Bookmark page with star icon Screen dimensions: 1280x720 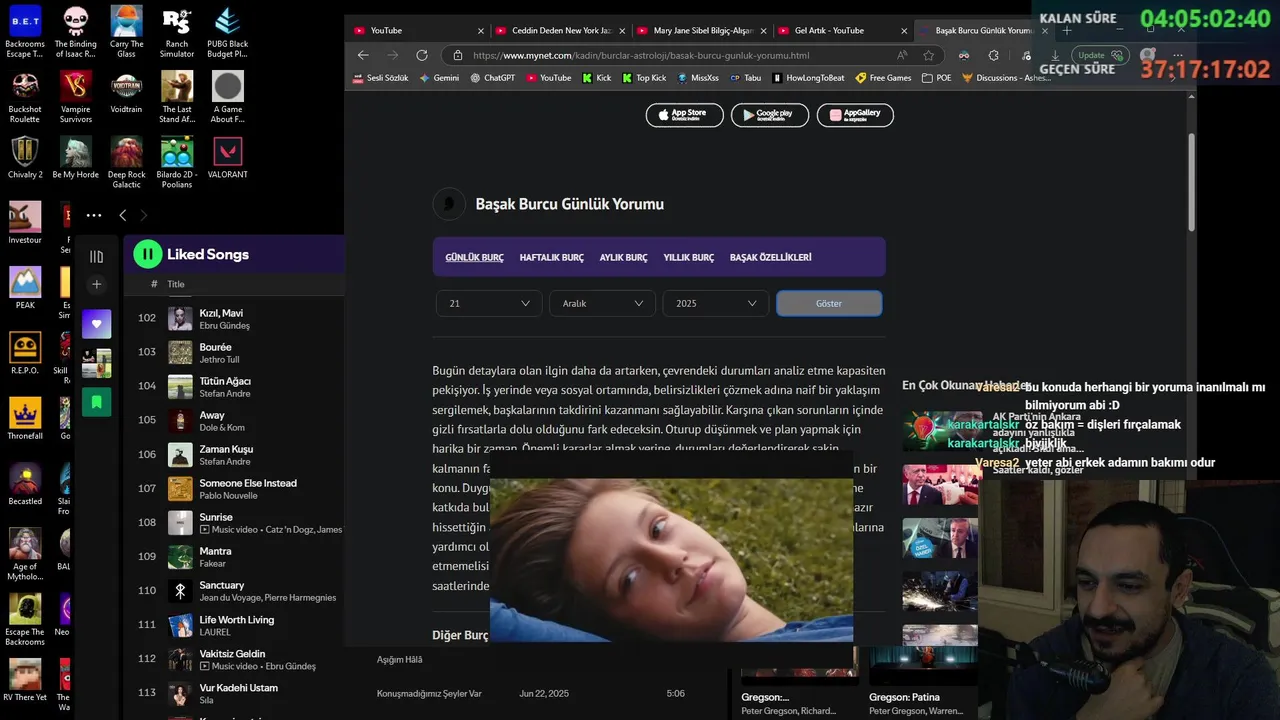coord(928,55)
